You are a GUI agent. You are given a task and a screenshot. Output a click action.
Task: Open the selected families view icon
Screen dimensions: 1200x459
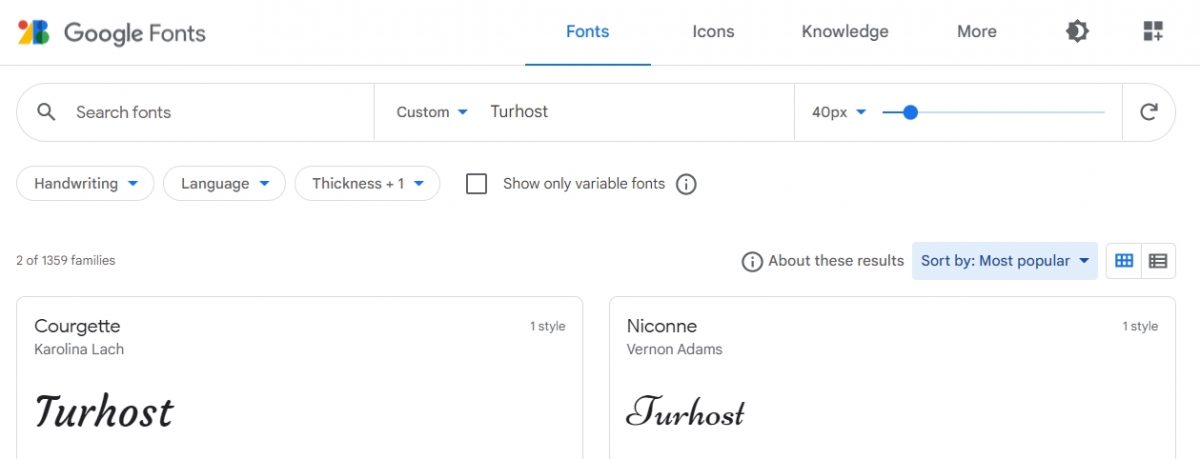click(x=1153, y=32)
